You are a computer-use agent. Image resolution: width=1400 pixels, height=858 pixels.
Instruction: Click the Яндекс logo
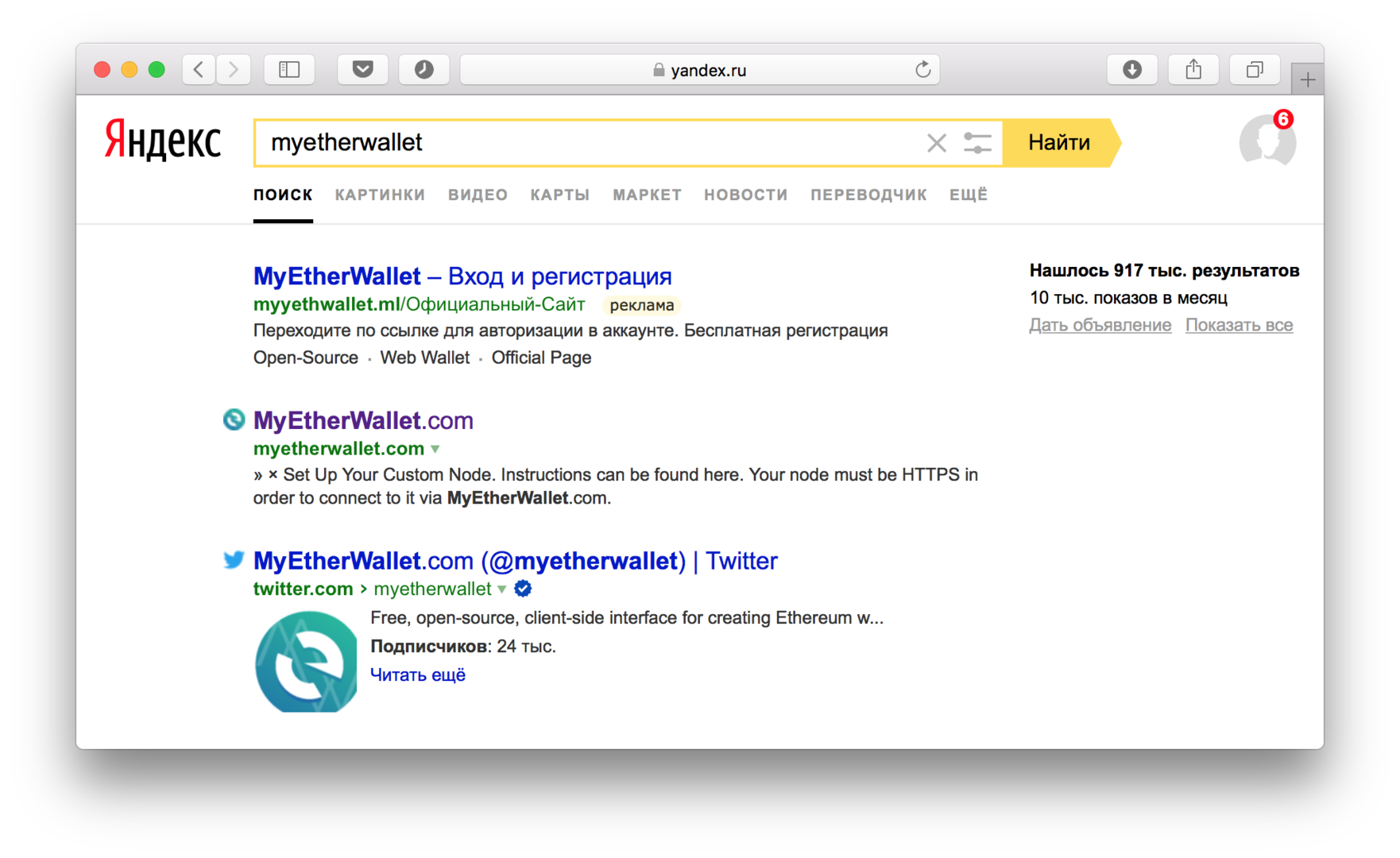click(x=164, y=141)
